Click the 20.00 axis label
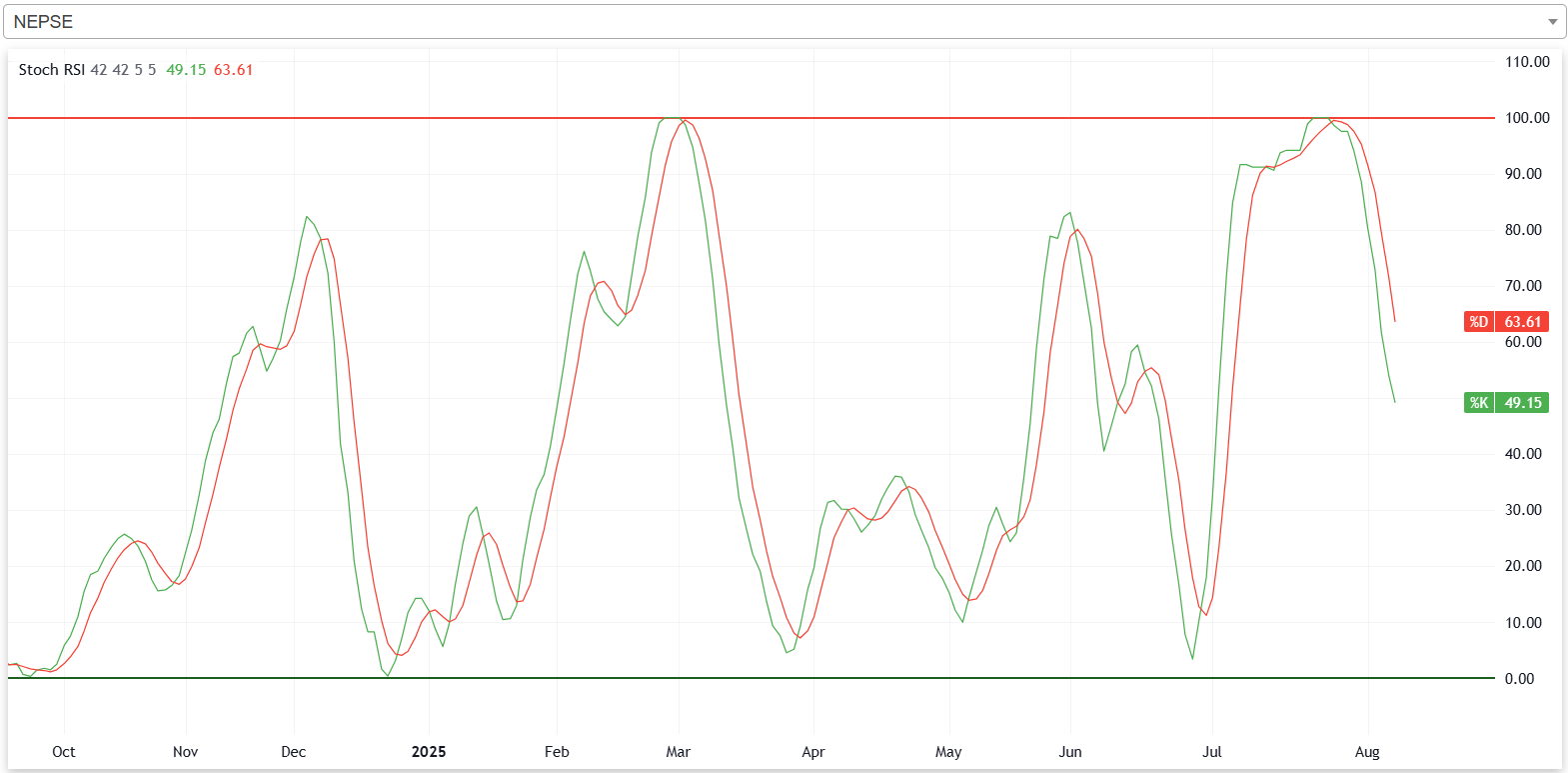 pos(1523,566)
